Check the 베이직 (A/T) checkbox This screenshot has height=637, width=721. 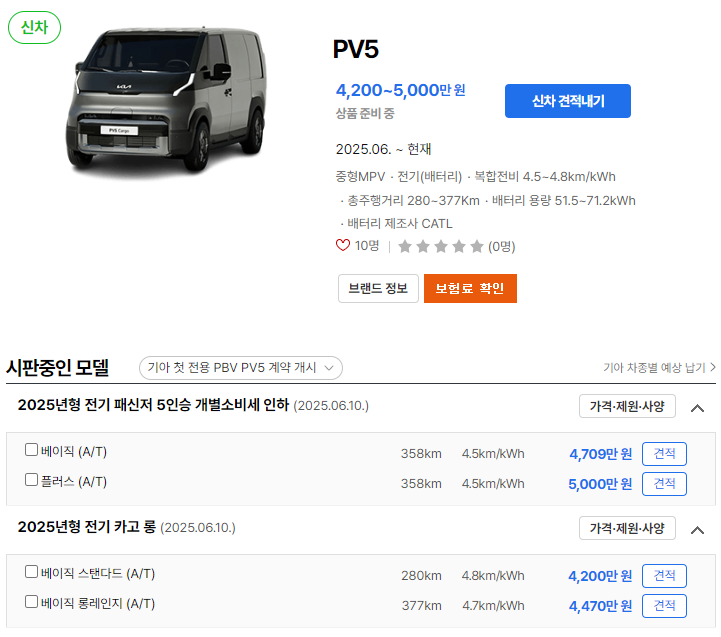click(x=31, y=449)
